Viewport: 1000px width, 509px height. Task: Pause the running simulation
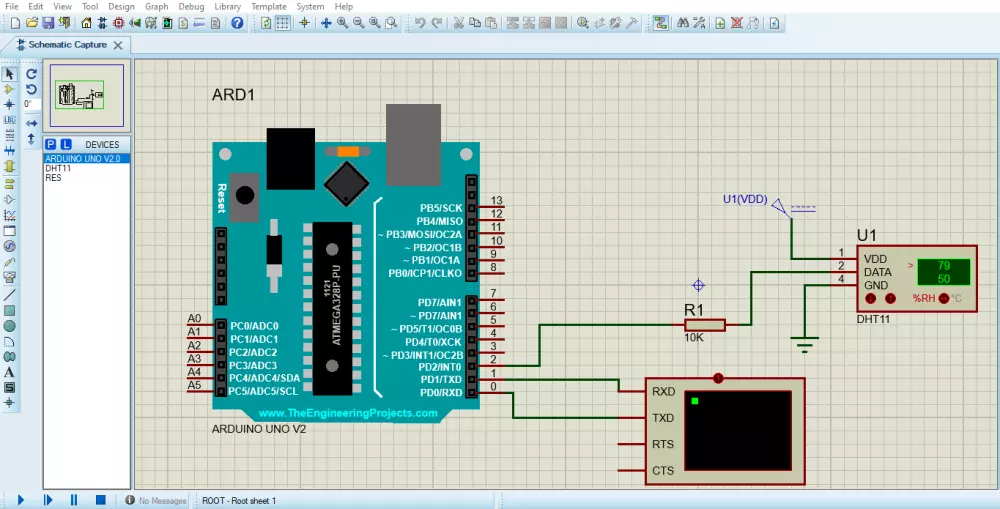(x=74, y=499)
